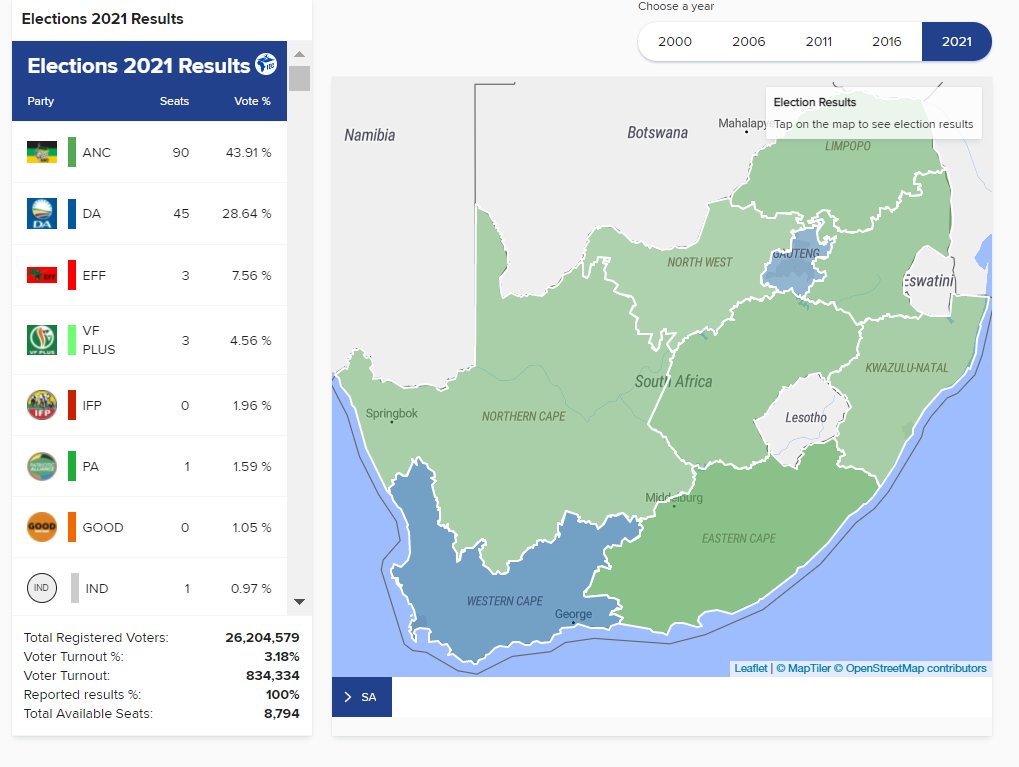
Task: Click the EFF party logo
Action: point(42,275)
